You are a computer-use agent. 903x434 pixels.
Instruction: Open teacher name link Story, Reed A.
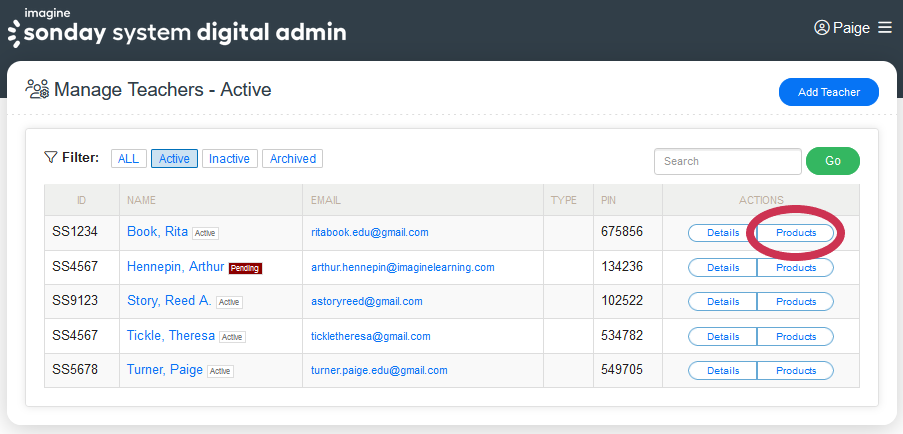(x=169, y=301)
